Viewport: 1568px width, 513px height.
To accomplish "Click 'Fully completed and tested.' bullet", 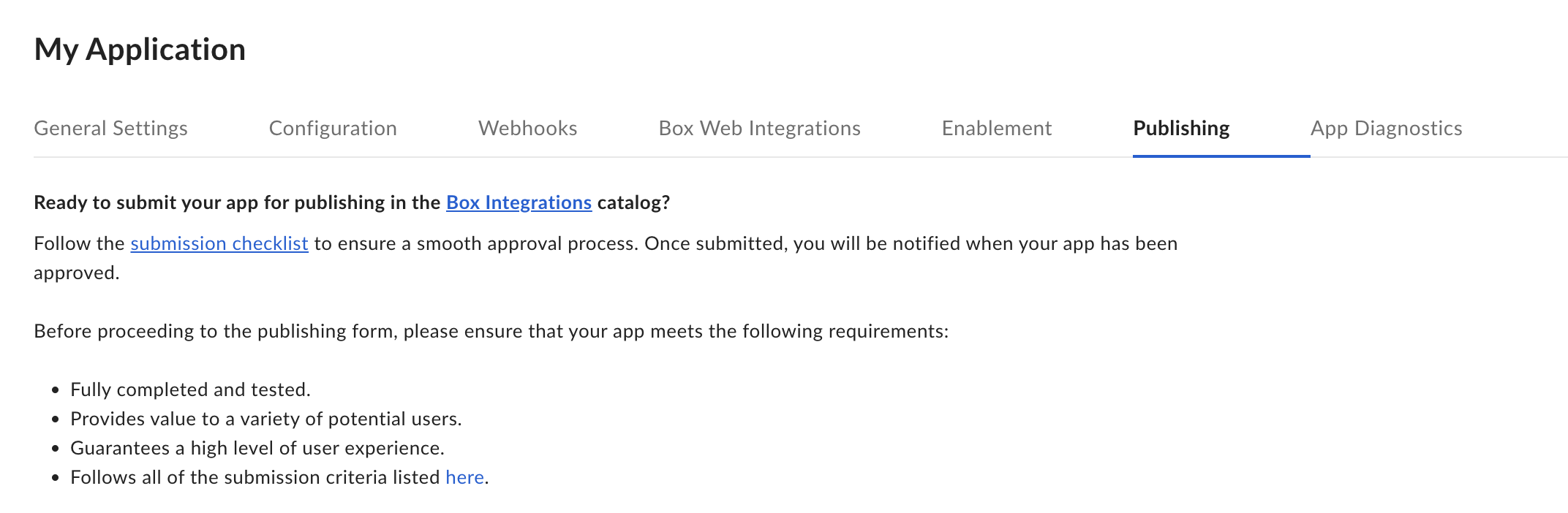I will 190,389.
